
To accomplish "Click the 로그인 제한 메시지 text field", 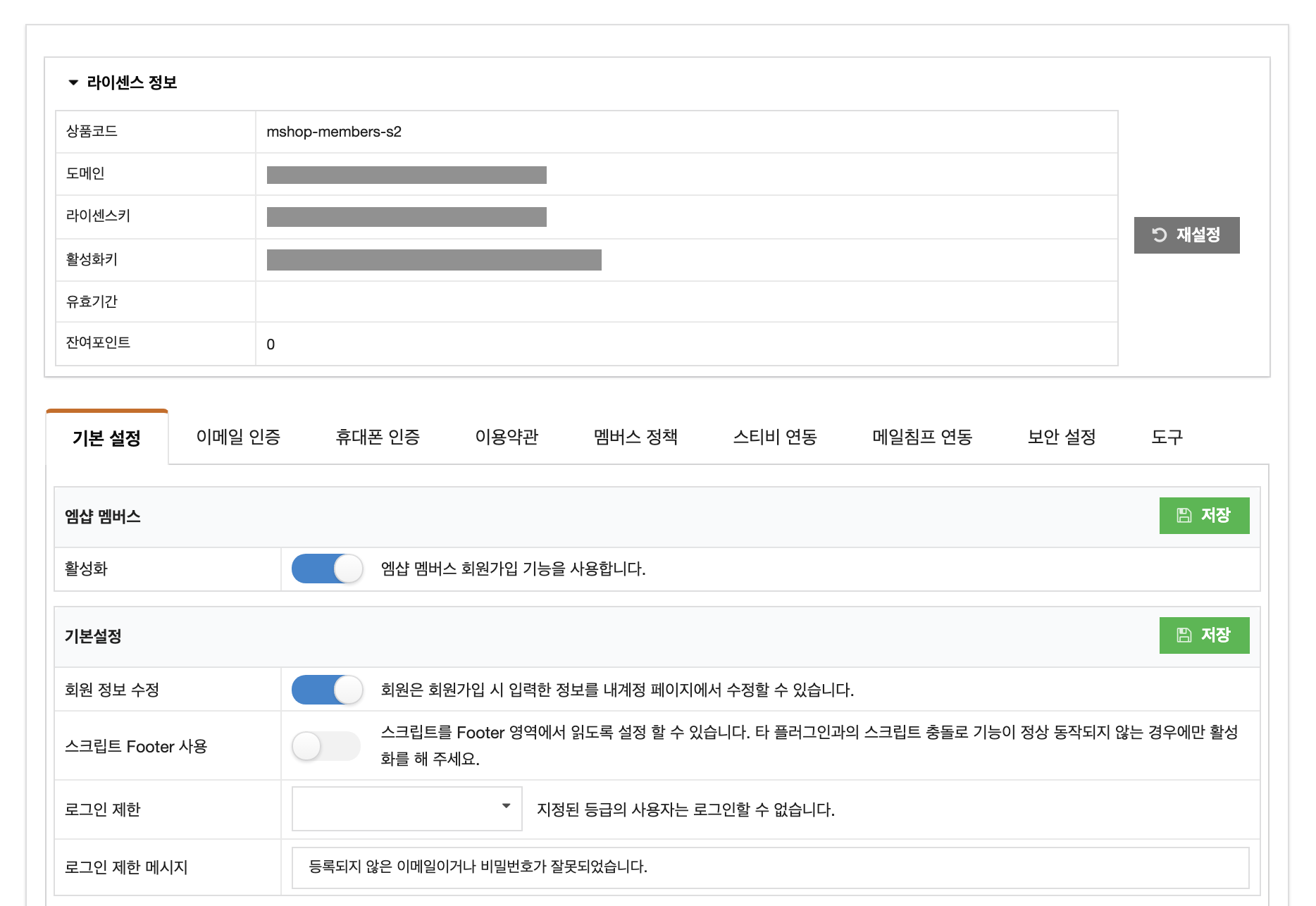I will (x=770, y=867).
